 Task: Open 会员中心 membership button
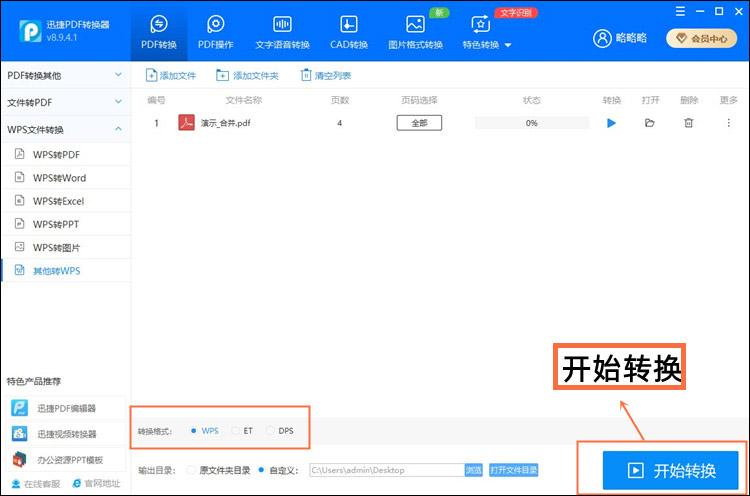click(702, 38)
